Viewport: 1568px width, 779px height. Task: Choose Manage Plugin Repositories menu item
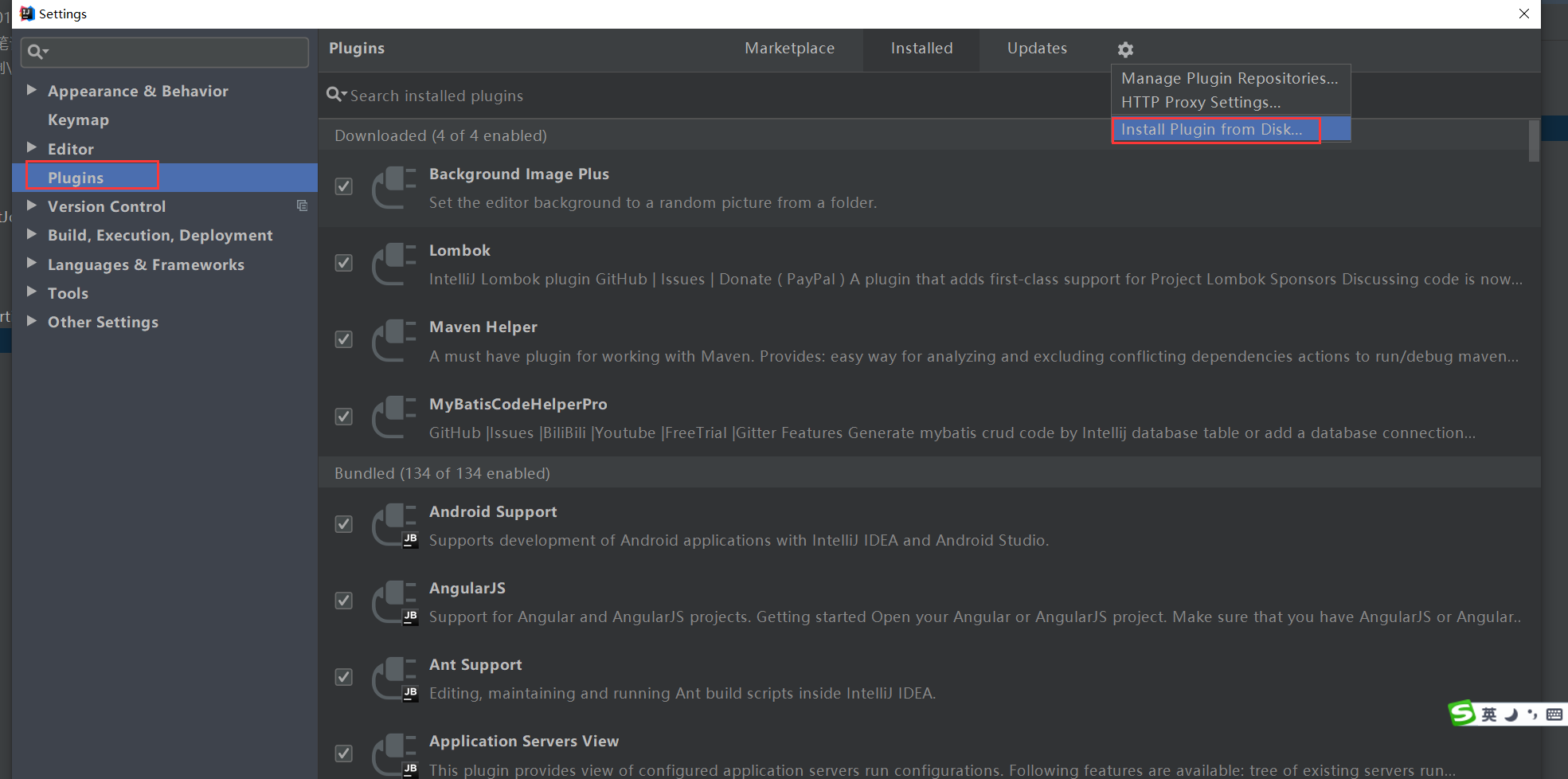click(x=1230, y=78)
